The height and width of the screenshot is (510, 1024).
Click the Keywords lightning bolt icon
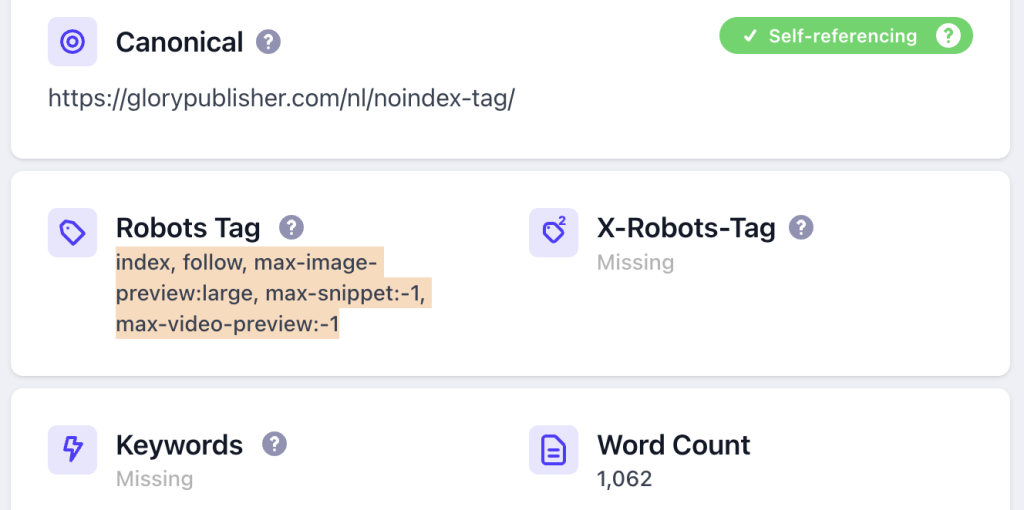72,450
